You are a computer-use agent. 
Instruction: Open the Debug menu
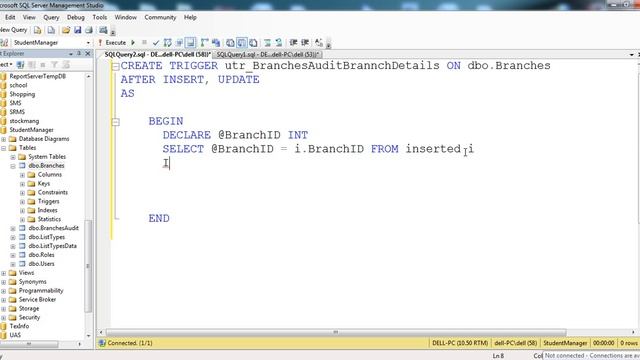(x=76, y=17)
